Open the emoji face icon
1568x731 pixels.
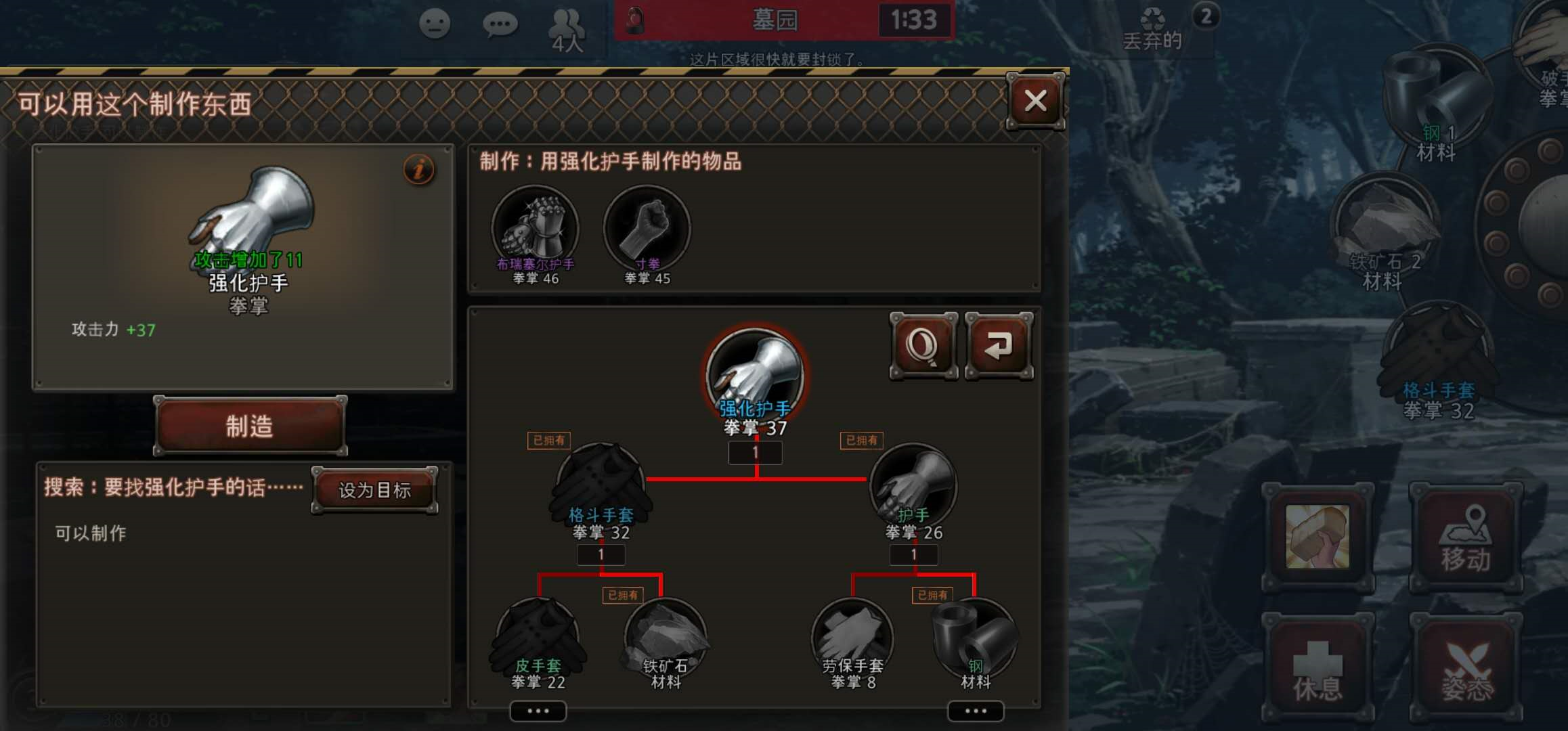point(435,24)
